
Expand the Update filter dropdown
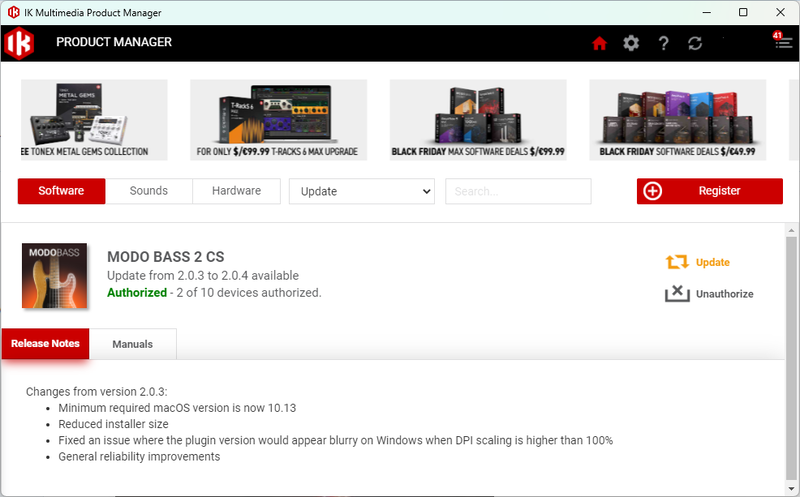tap(362, 191)
